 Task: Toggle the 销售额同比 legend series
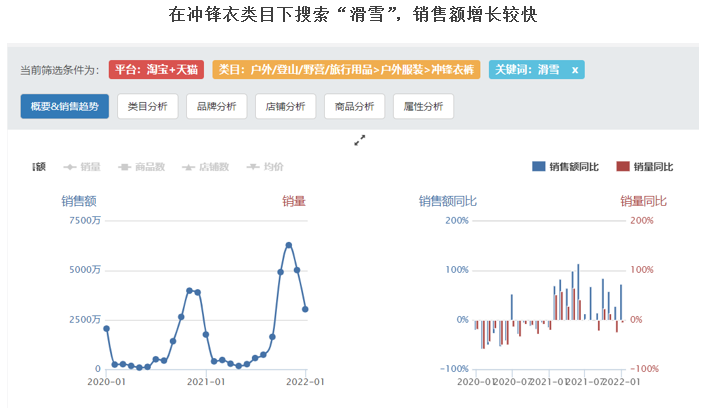566,167
